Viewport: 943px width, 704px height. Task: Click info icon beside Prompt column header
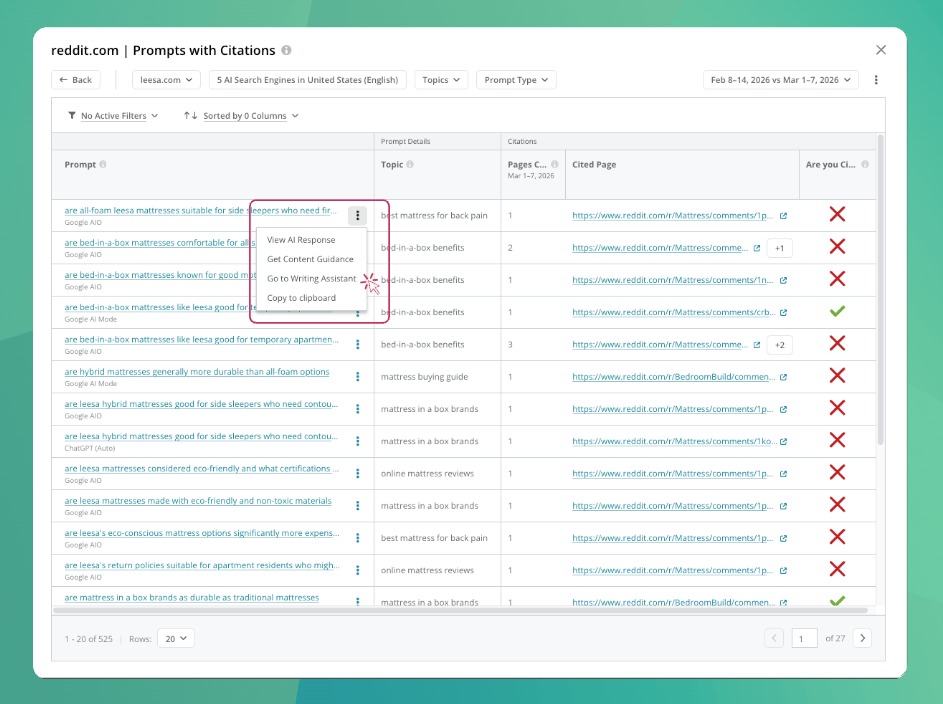[103, 165]
